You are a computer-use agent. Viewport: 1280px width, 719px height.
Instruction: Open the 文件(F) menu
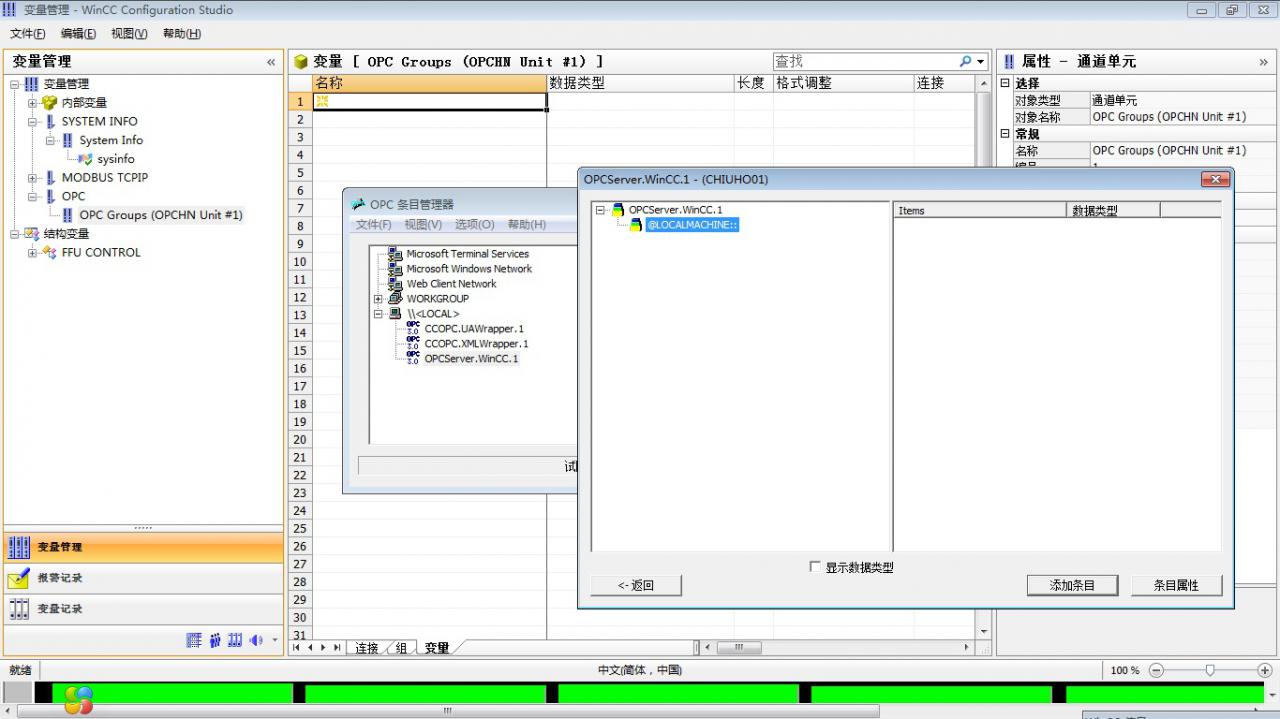(x=28, y=34)
